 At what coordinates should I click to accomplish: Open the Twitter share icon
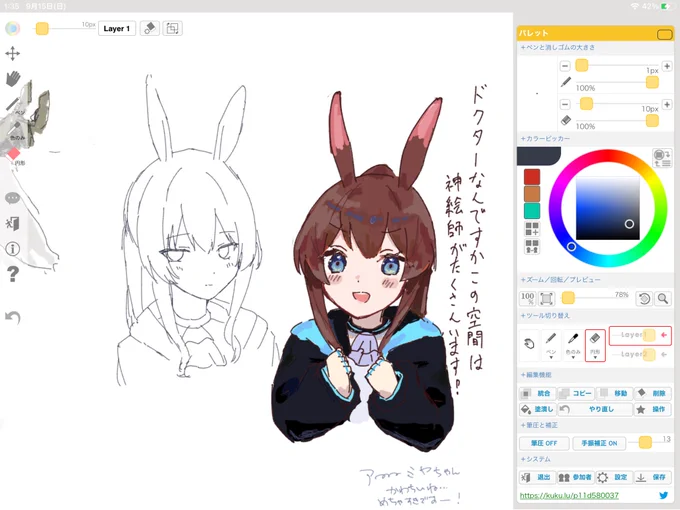pos(664,495)
